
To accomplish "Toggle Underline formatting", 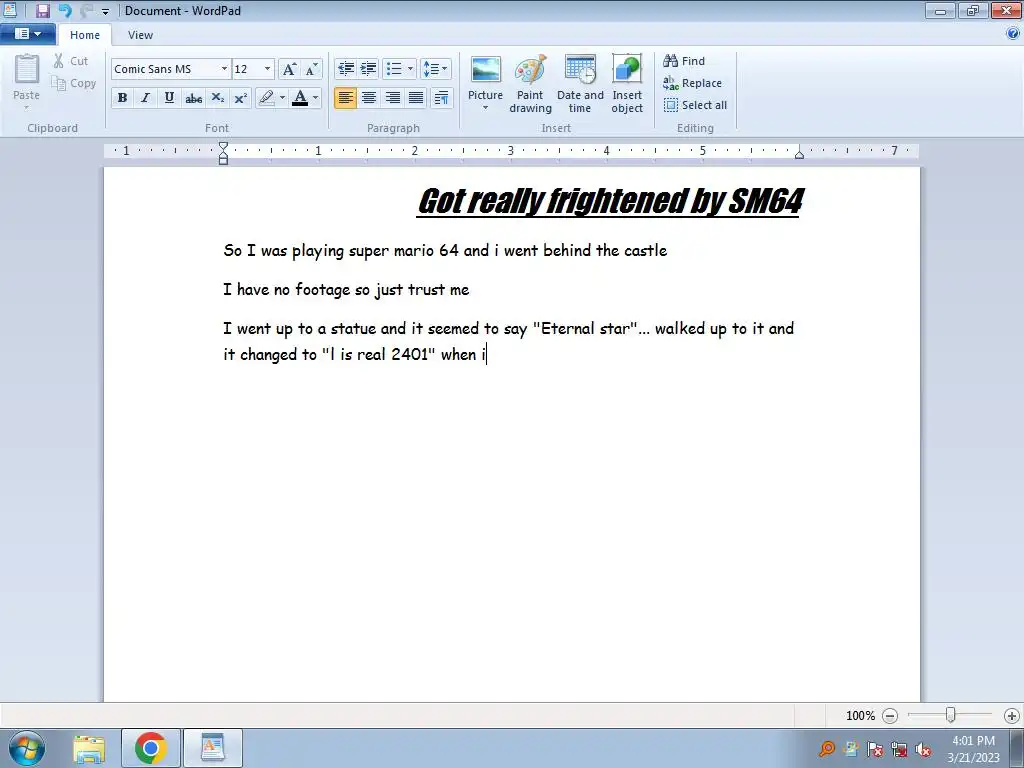I will tap(169, 98).
